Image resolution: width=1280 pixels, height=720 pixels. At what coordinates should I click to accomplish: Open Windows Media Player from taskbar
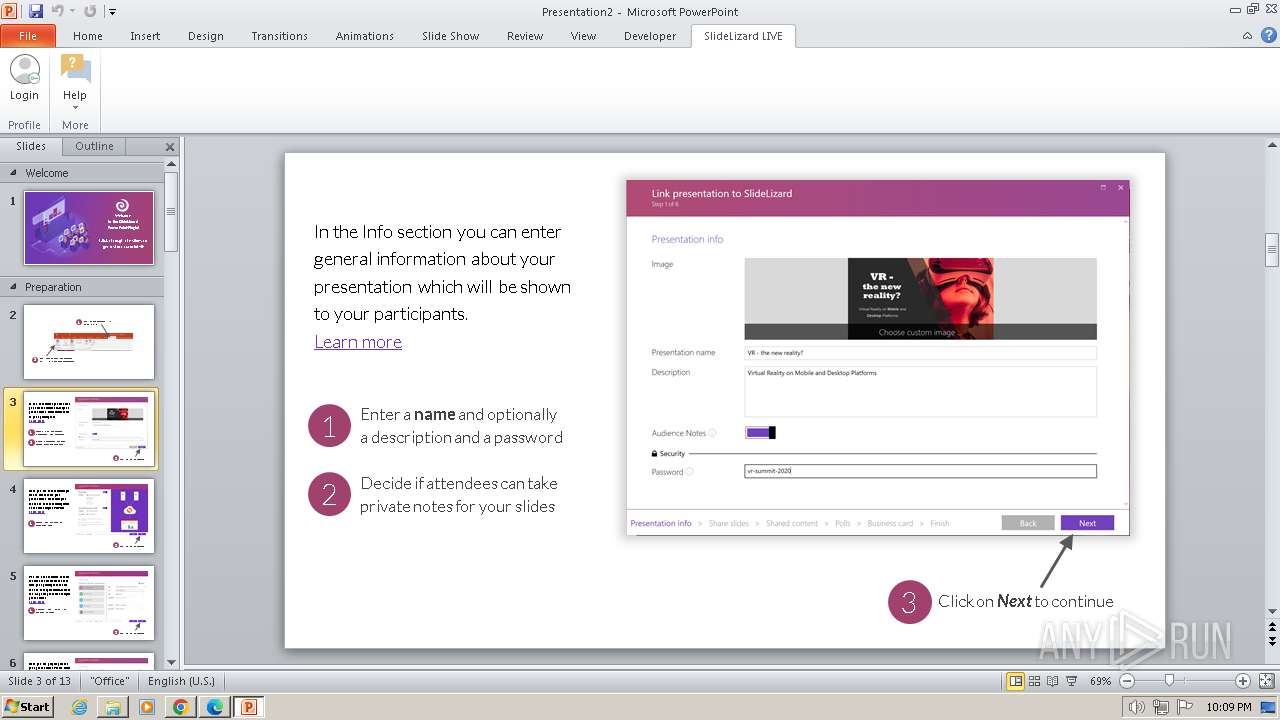click(147, 707)
